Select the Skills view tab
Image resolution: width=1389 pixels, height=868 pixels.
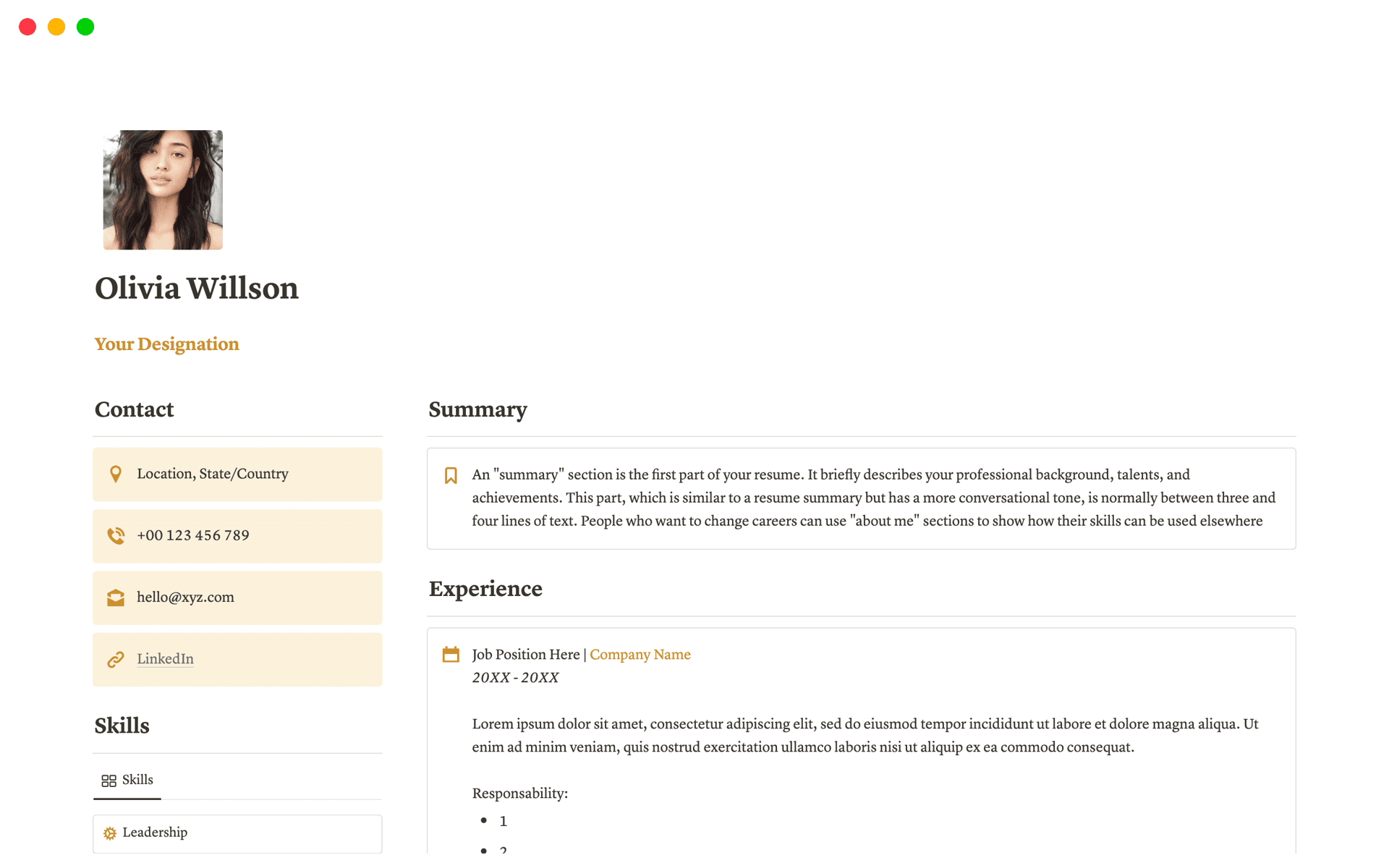128,780
